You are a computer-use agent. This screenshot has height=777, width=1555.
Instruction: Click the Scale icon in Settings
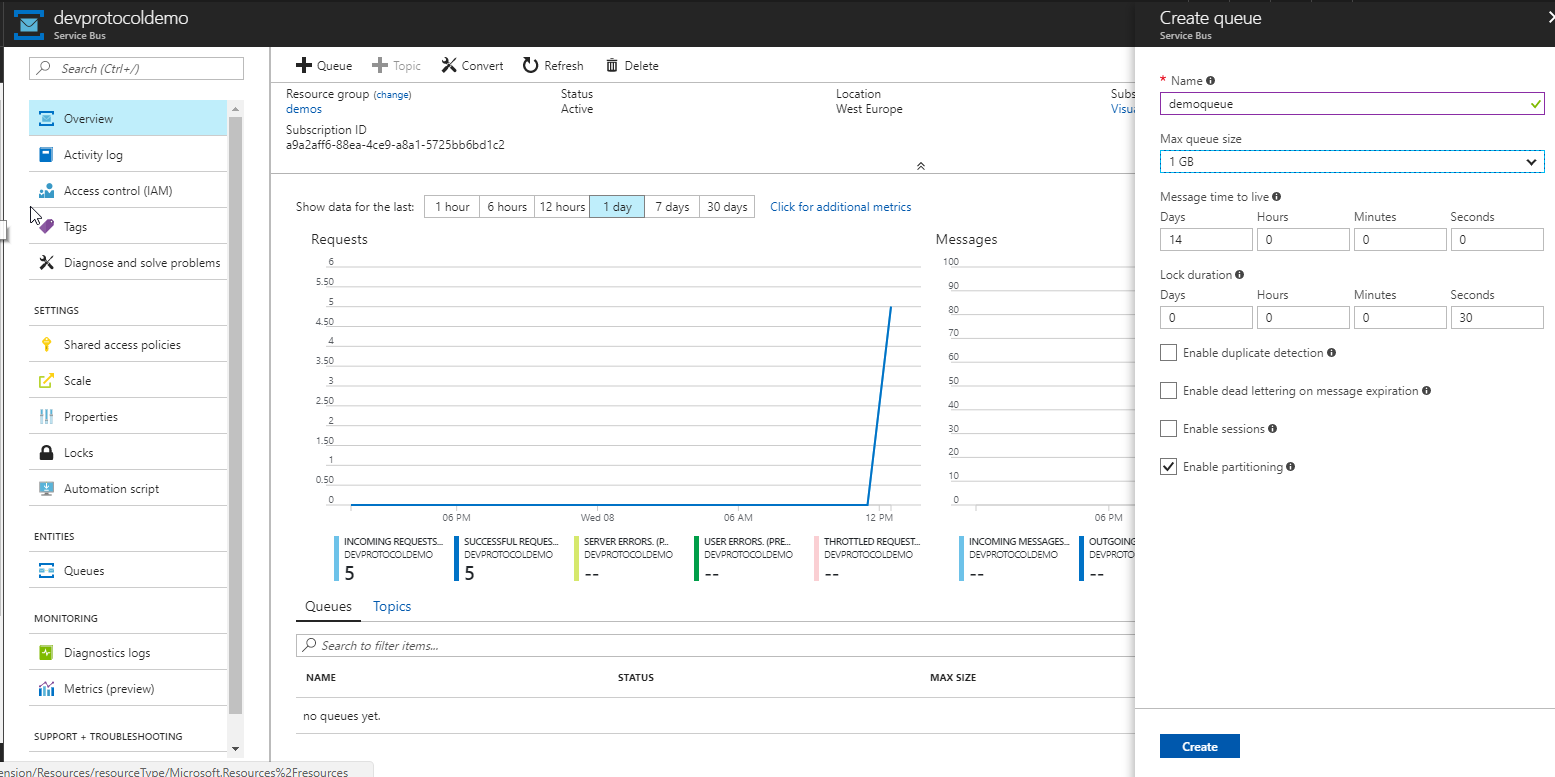click(x=46, y=381)
